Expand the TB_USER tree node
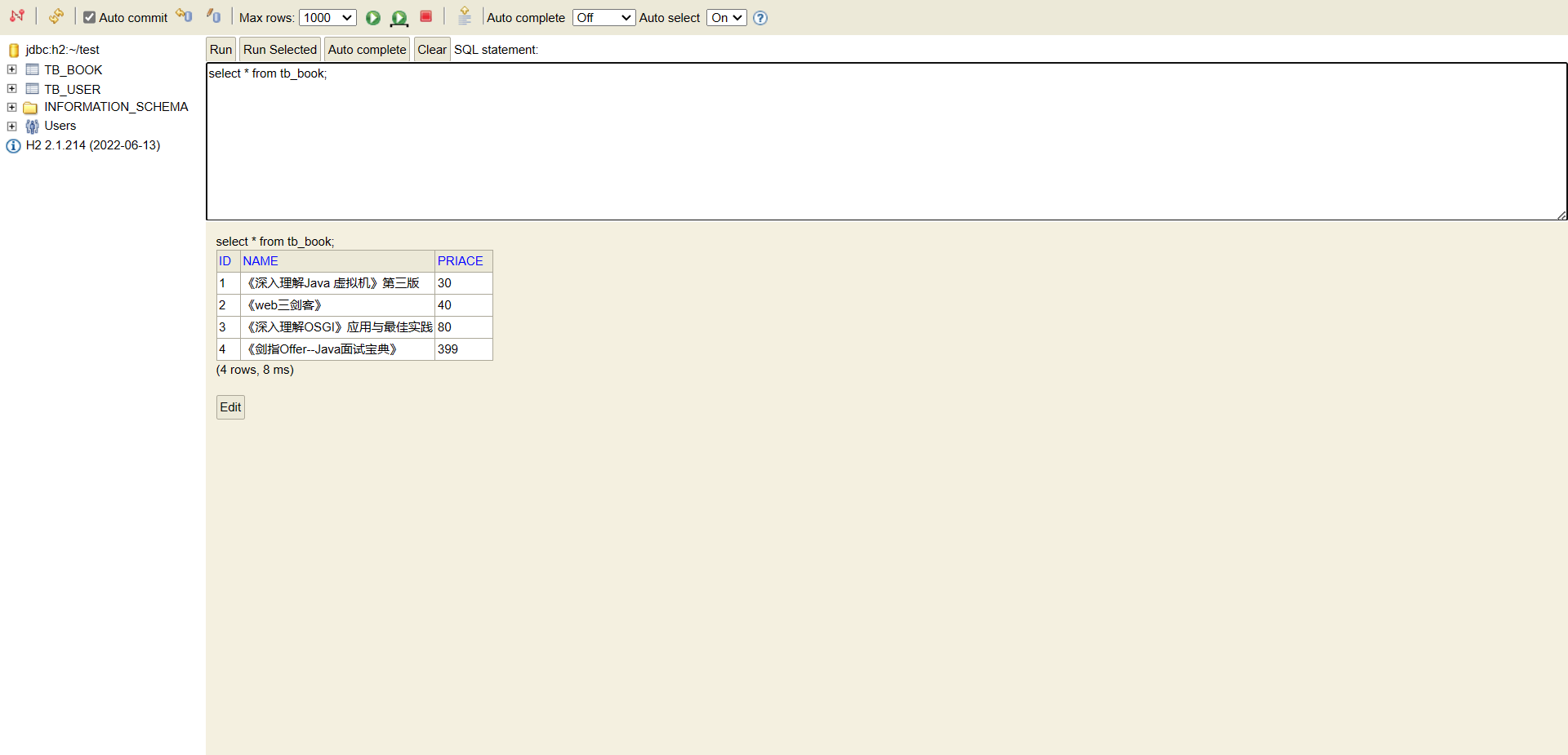The image size is (1568, 755). 12,88
